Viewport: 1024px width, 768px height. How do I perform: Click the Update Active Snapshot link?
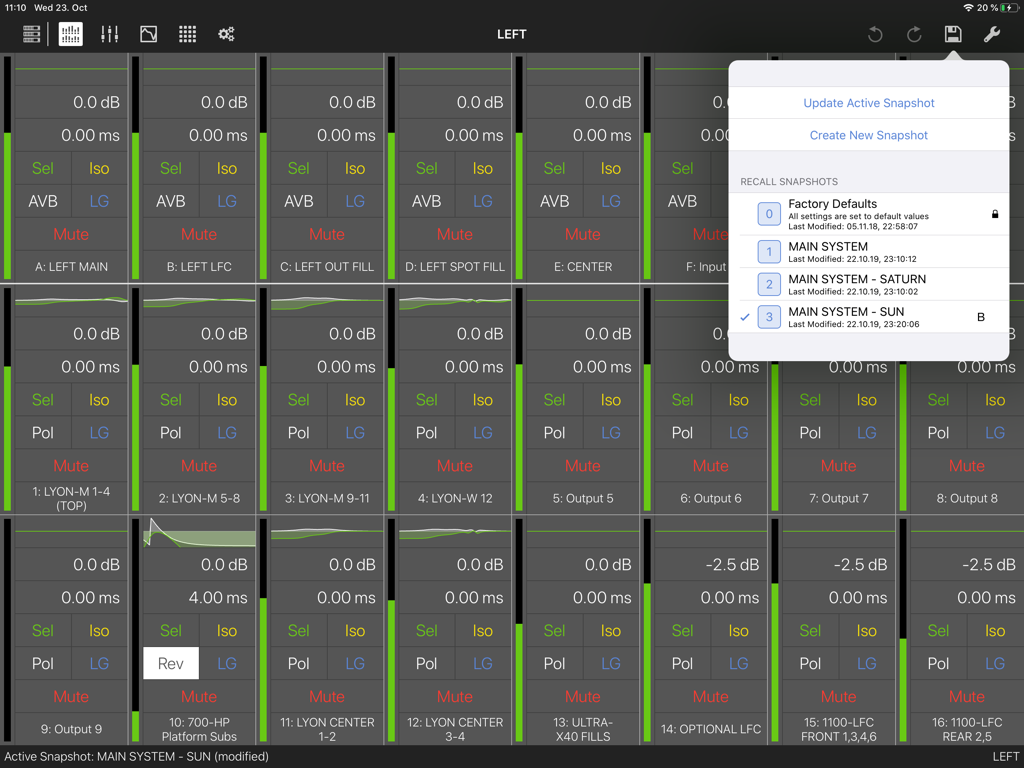(x=868, y=103)
